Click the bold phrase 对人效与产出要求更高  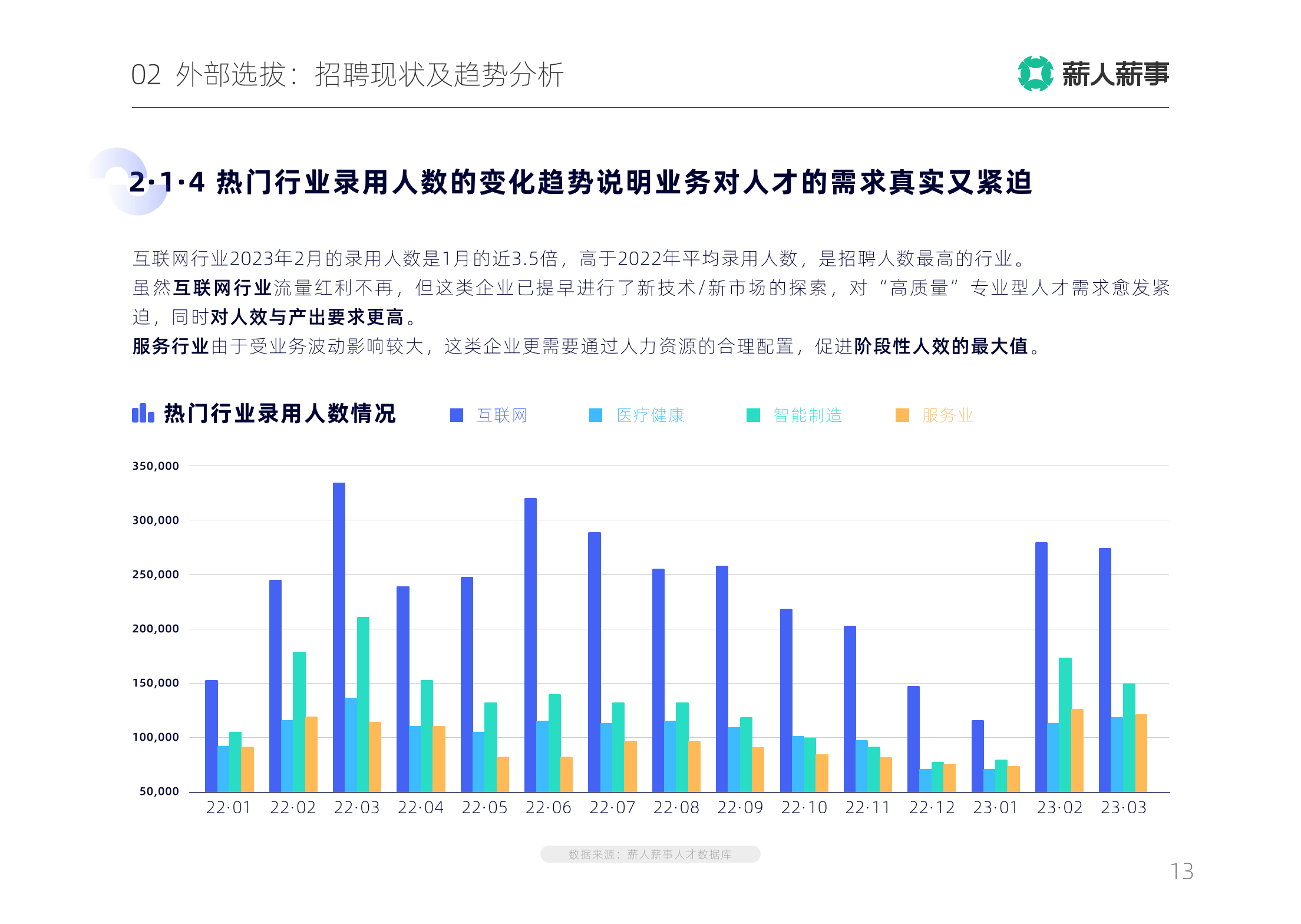(x=307, y=317)
